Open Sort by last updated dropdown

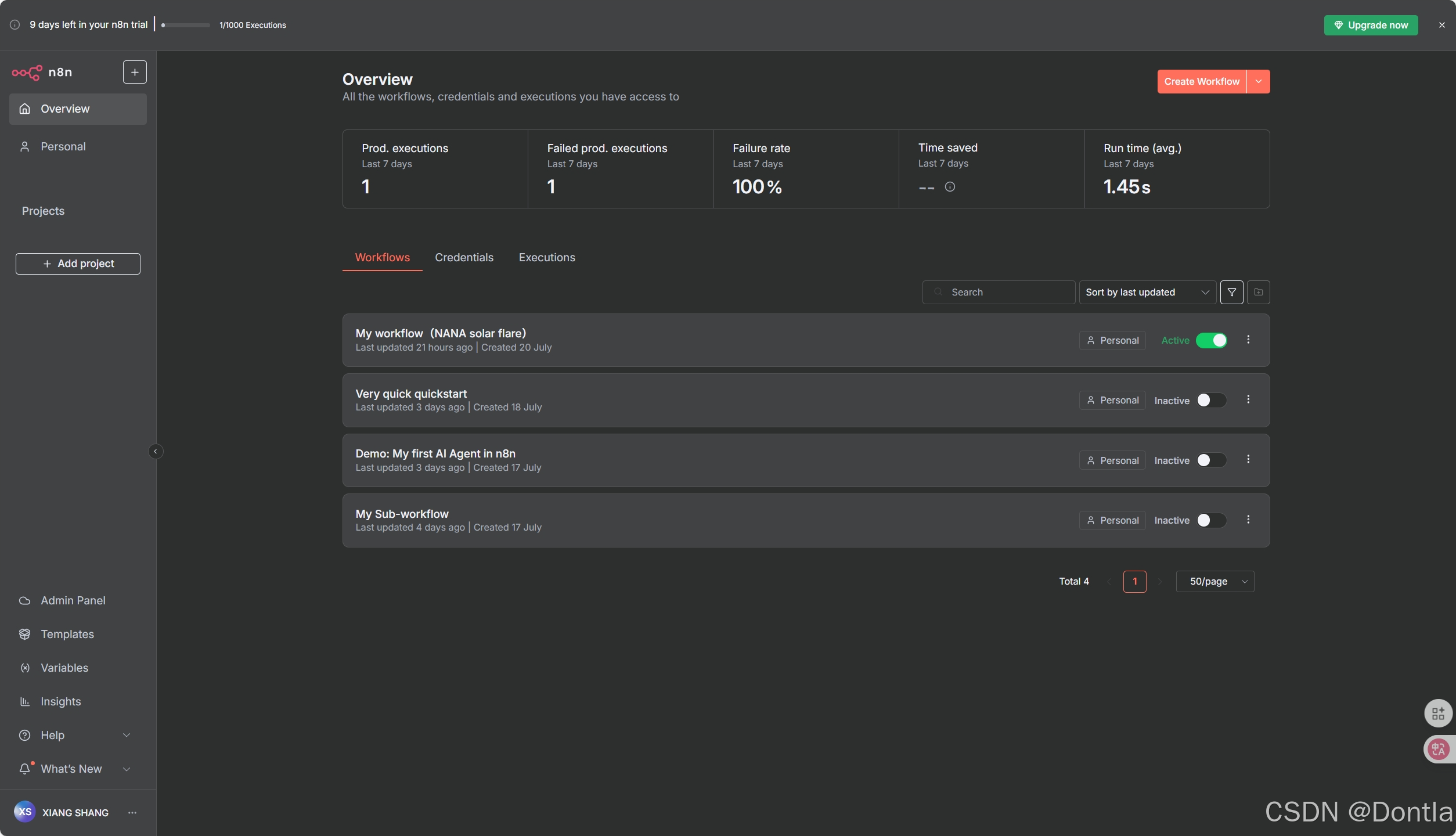pyautogui.click(x=1148, y=293)
